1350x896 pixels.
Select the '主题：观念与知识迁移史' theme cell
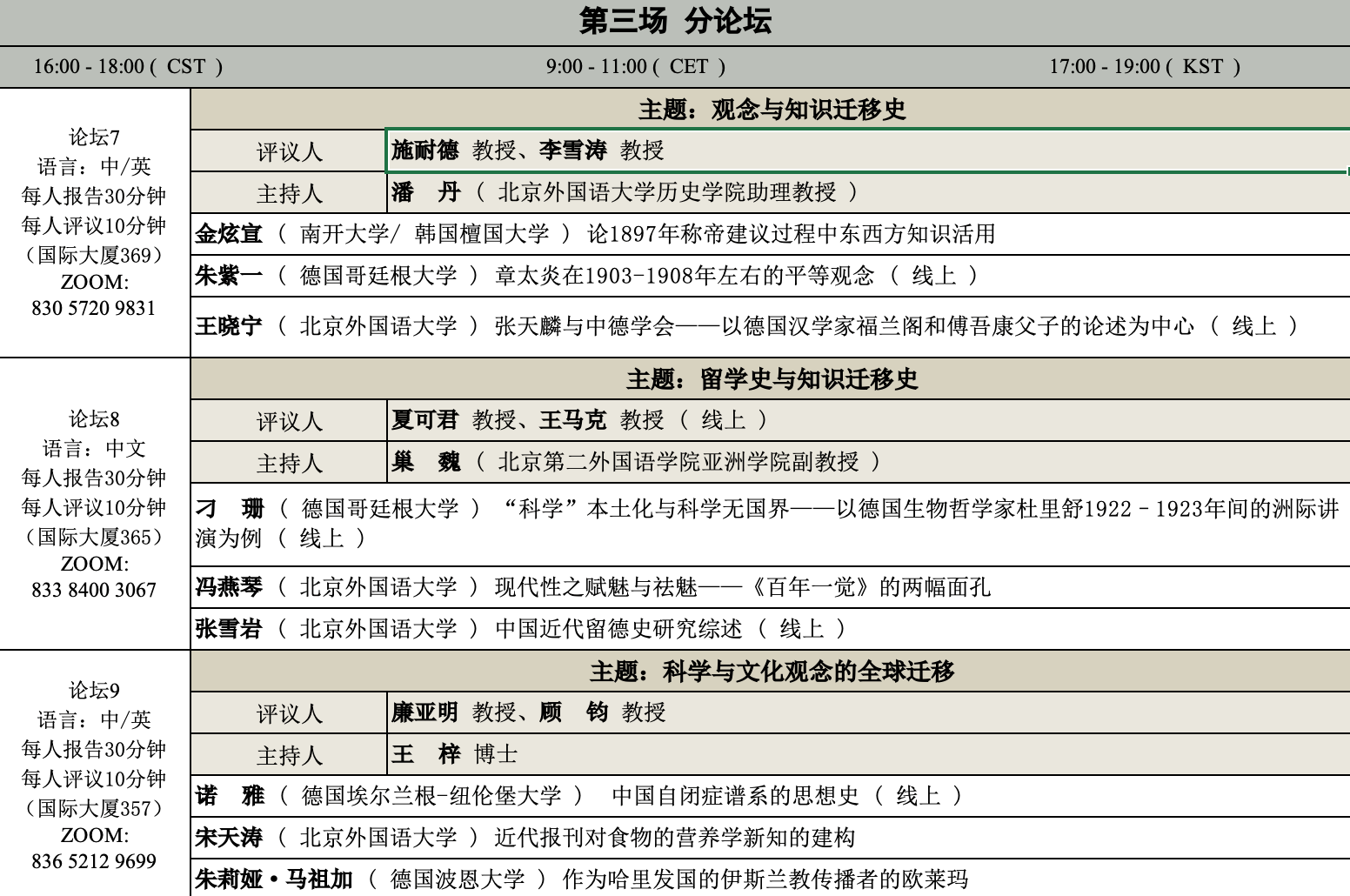click(771, 110)
